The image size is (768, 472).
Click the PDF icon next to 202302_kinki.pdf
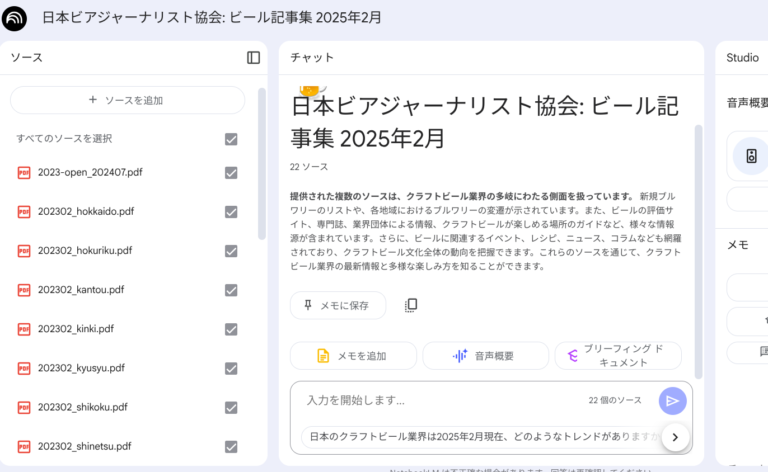click(x=24, y=330)
